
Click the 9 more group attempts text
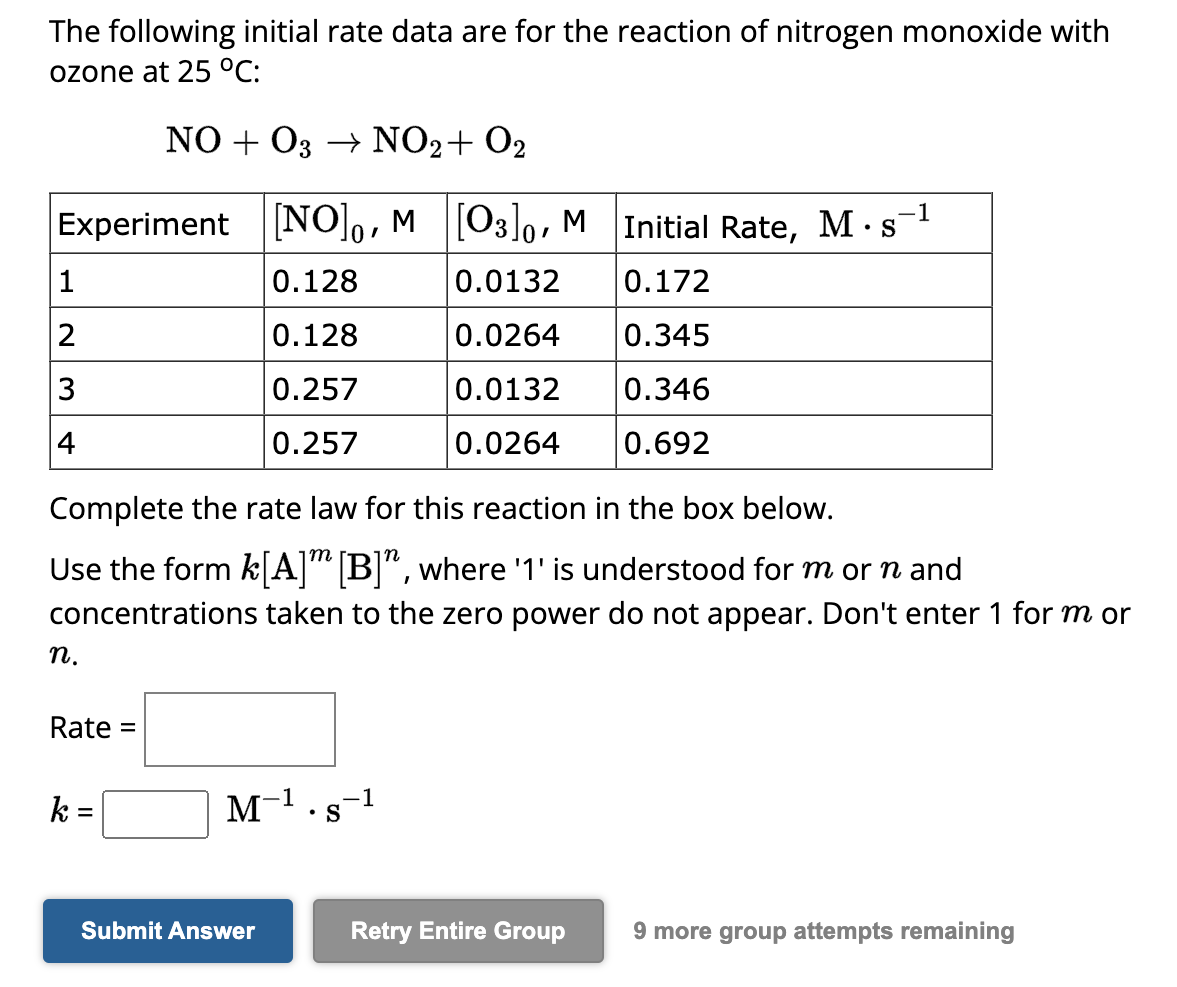[821, 930]
